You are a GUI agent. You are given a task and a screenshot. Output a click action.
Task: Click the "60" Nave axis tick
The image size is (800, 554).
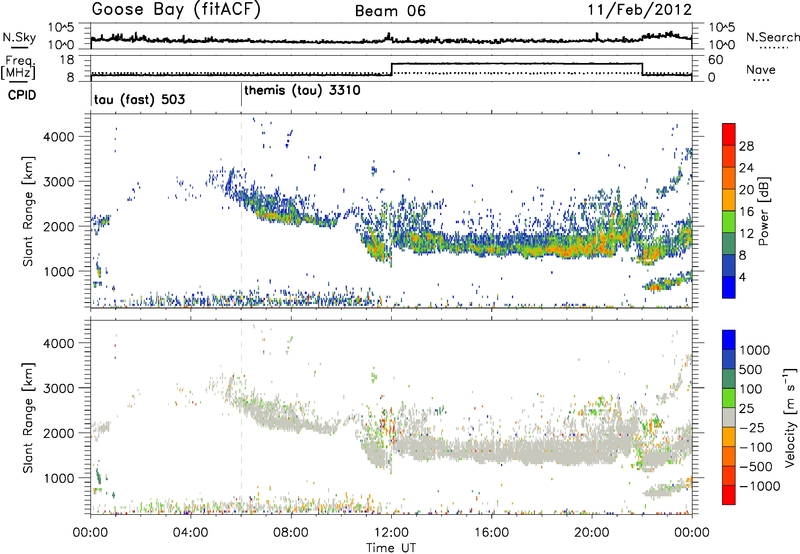(716, 60)
